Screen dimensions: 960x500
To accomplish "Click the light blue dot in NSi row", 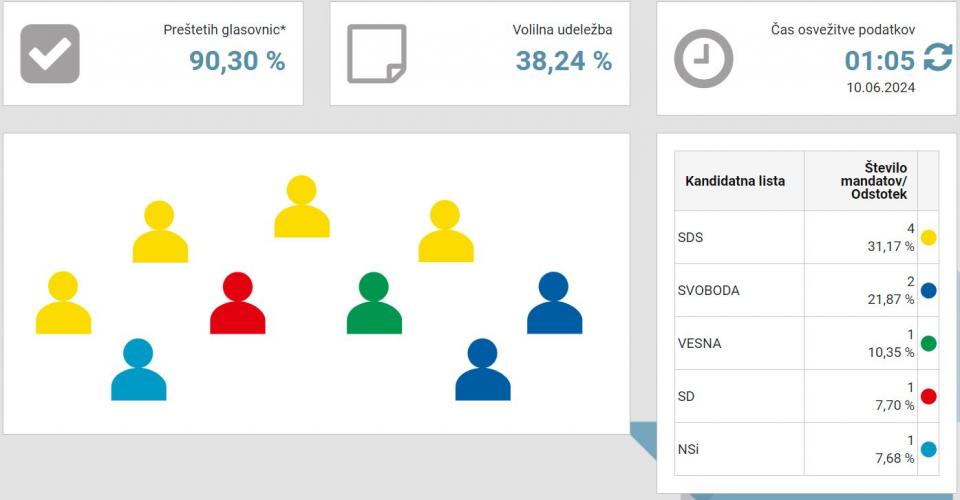I will 928,450.
